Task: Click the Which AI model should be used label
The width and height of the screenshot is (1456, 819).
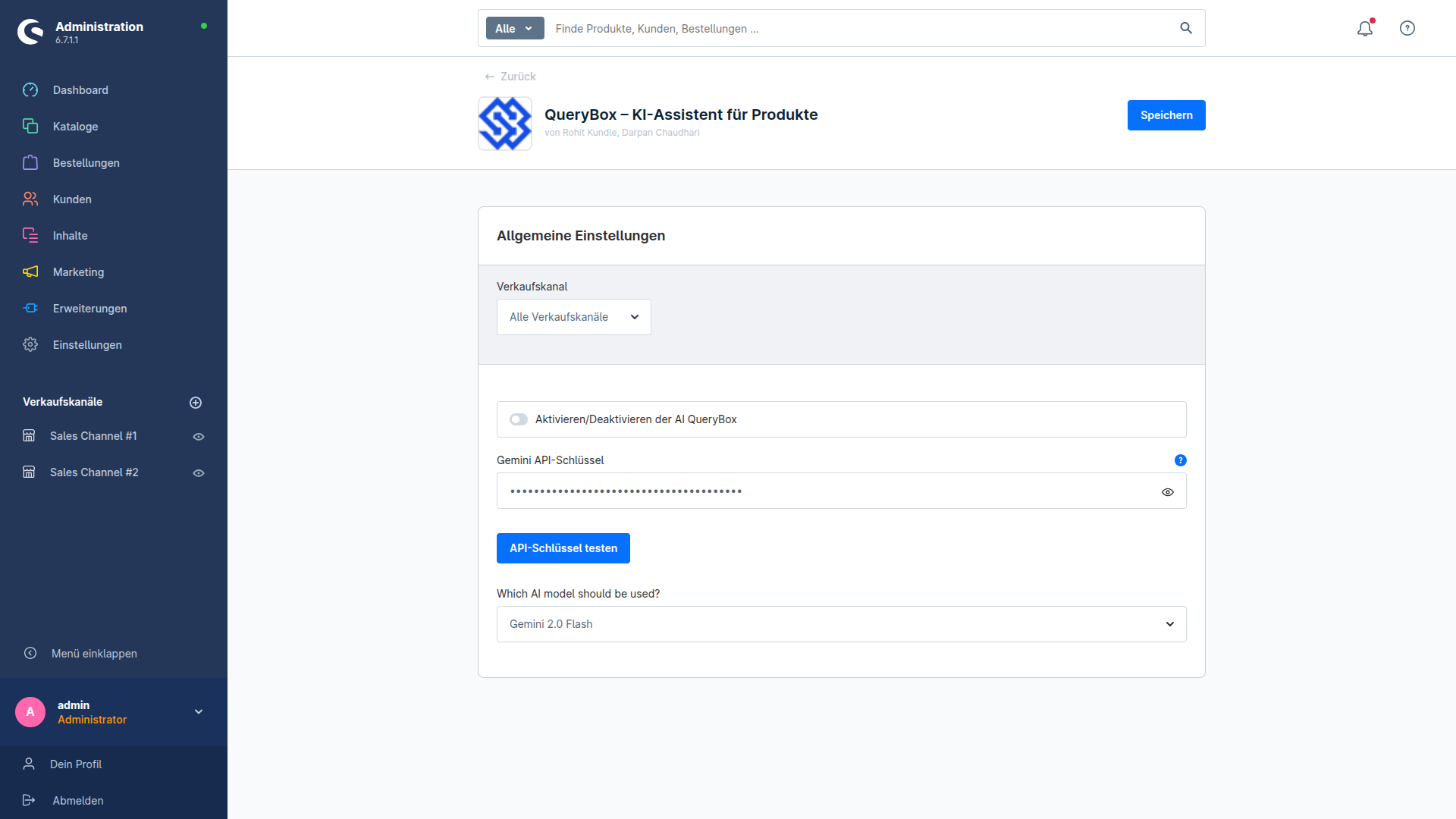Action: point(578,594)
